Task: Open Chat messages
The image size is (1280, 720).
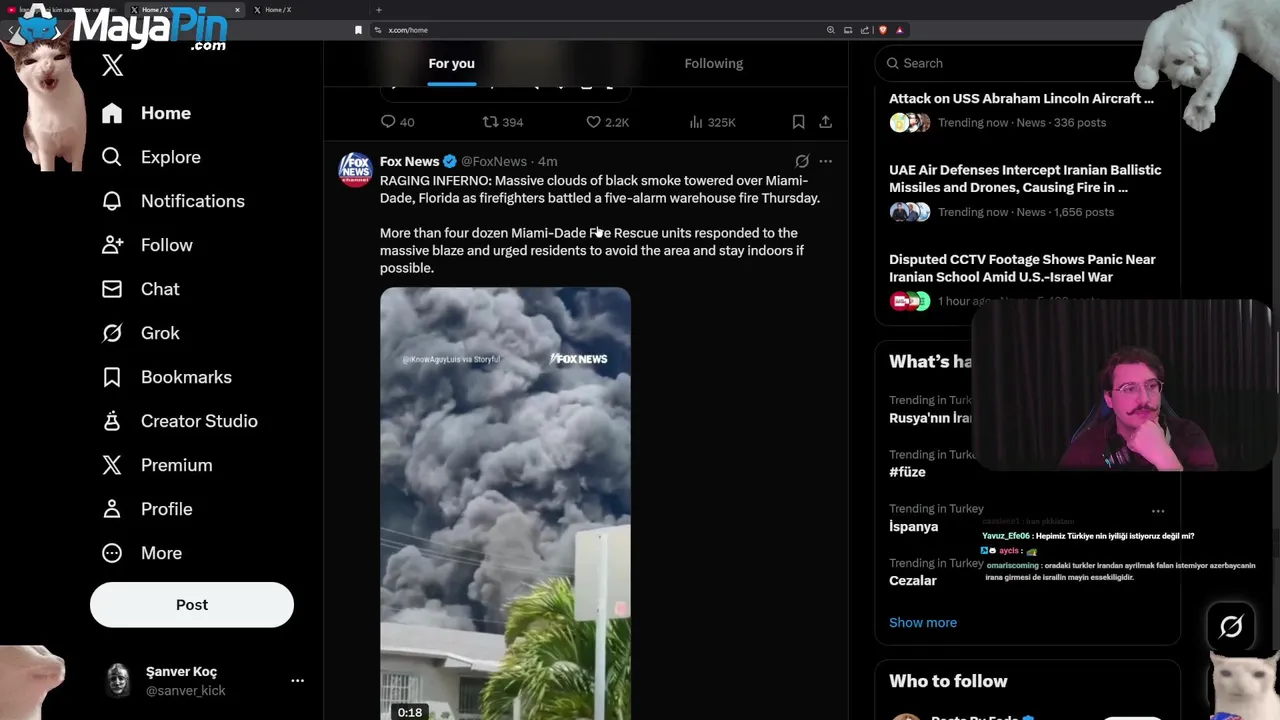Action: (140, 289)
